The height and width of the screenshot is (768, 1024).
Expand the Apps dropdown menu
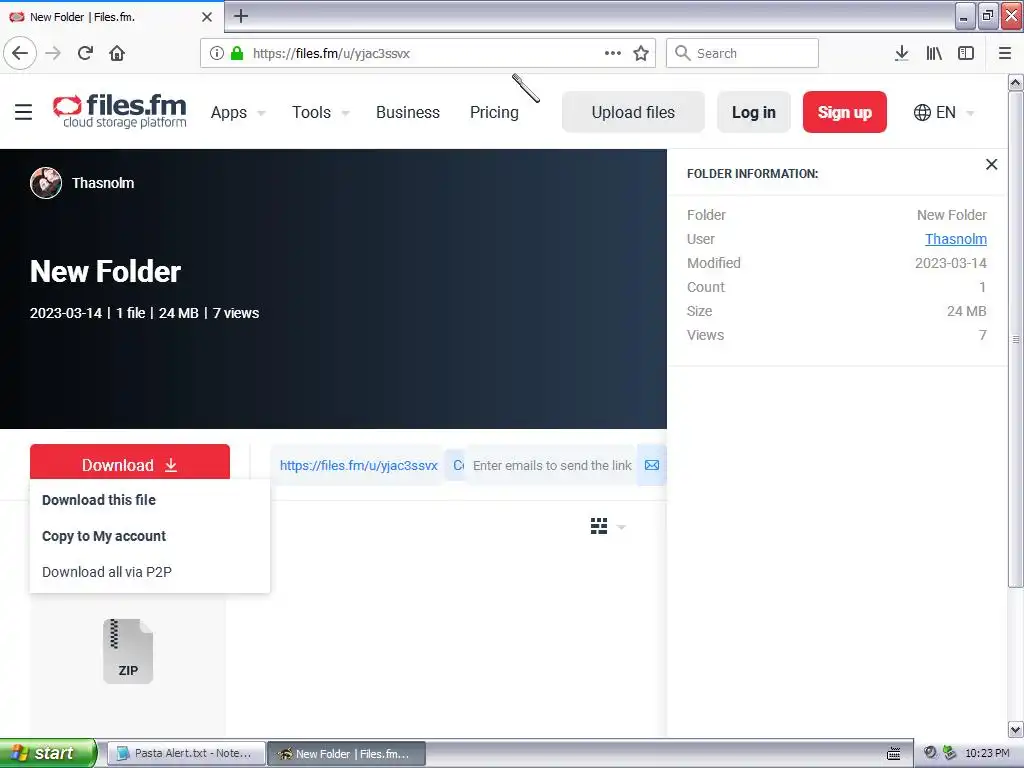coord(238,112)
